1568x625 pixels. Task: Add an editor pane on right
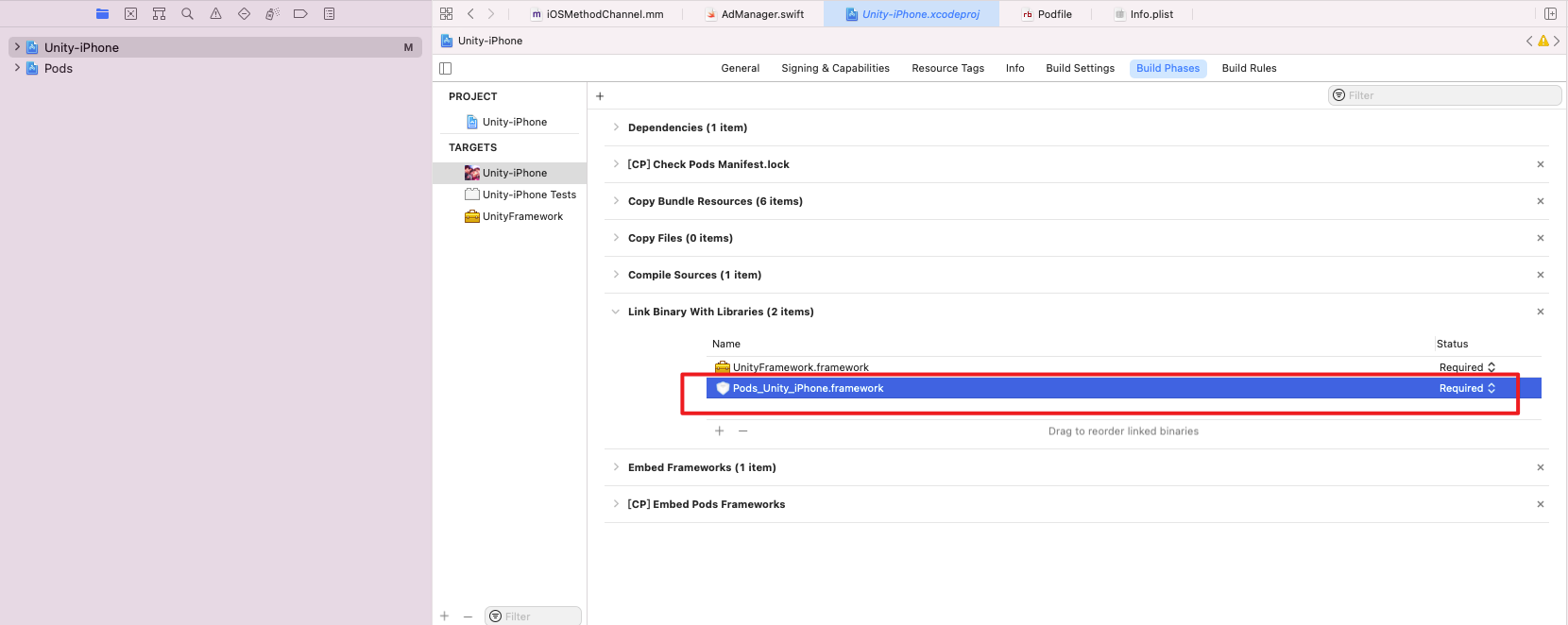pyautogui.click(x=1550, y=14)
